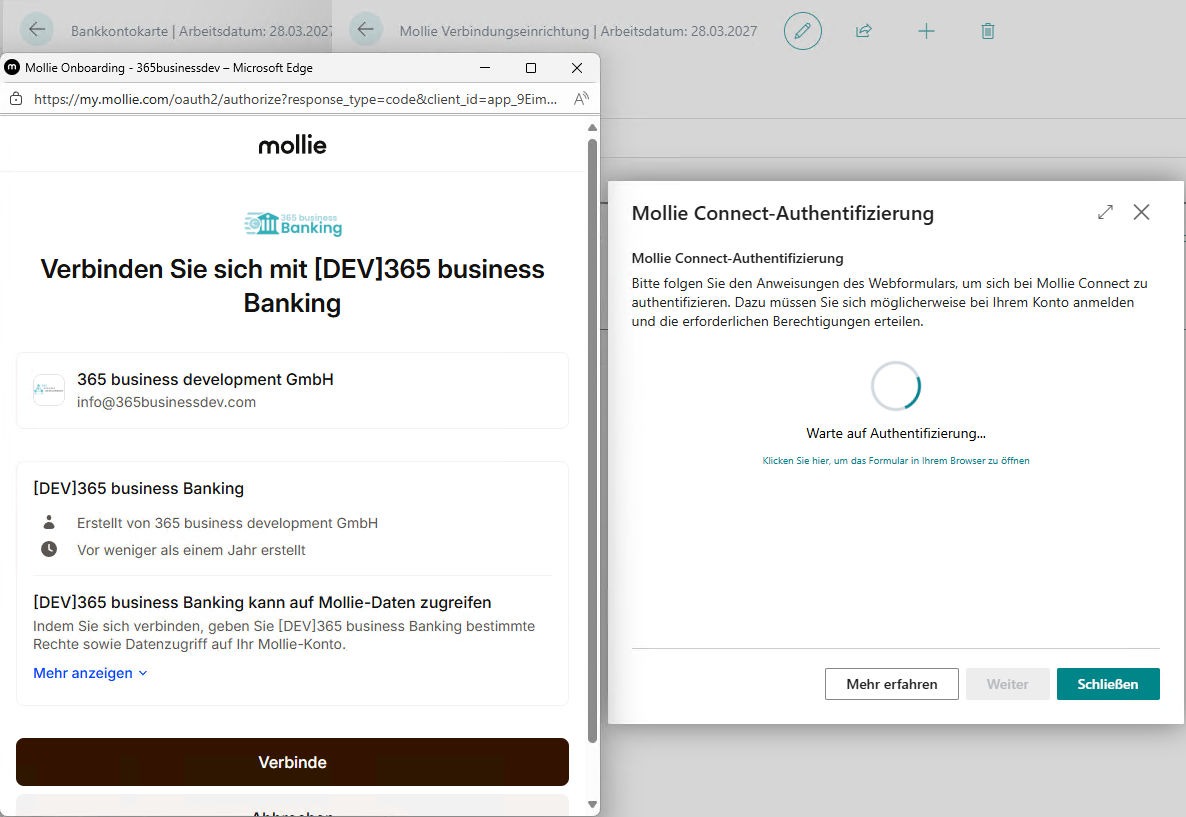Click the lock site info icon

pos(15,99)
